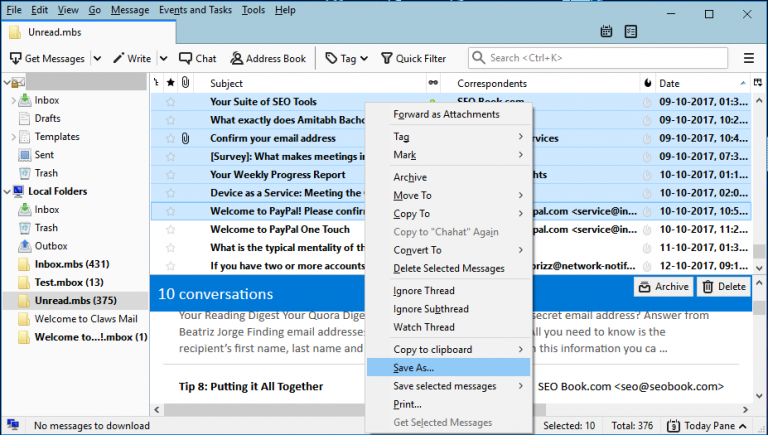Image resolution: width=768 pixels, height=435 pixels.
Task: Click into the Search input field
Action: (x=600, y=59)
